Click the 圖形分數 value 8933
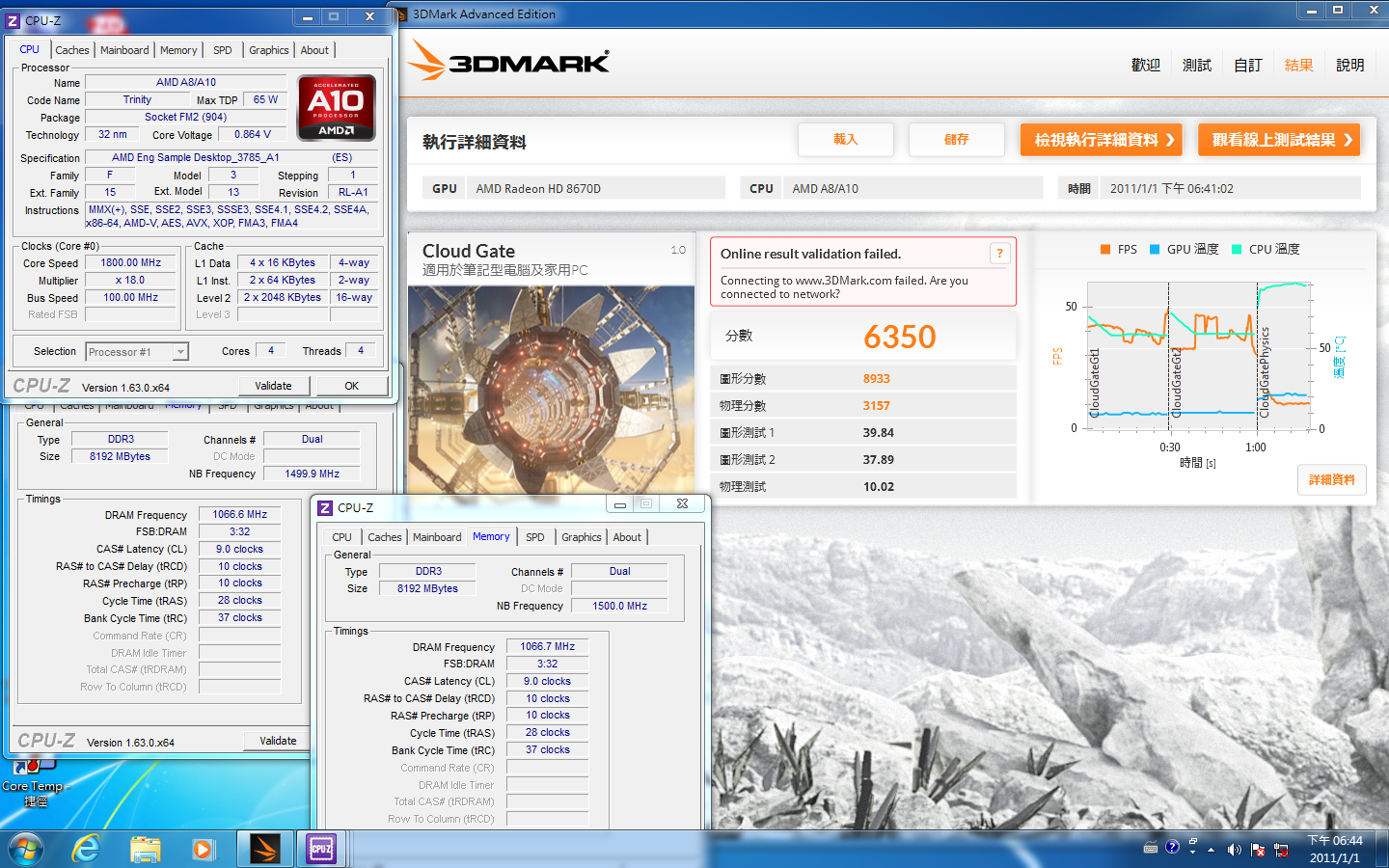 [876, 379]
